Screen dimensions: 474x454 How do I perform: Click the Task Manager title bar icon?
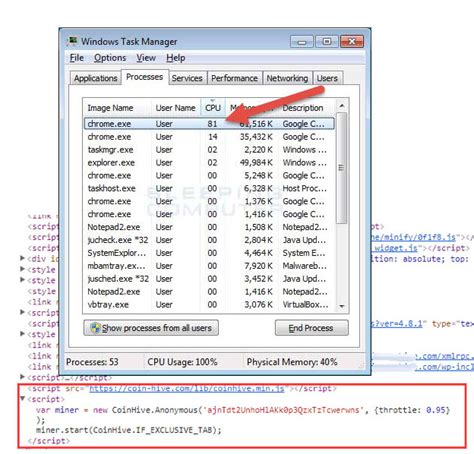pyautogui.click(x=72, y=41)
